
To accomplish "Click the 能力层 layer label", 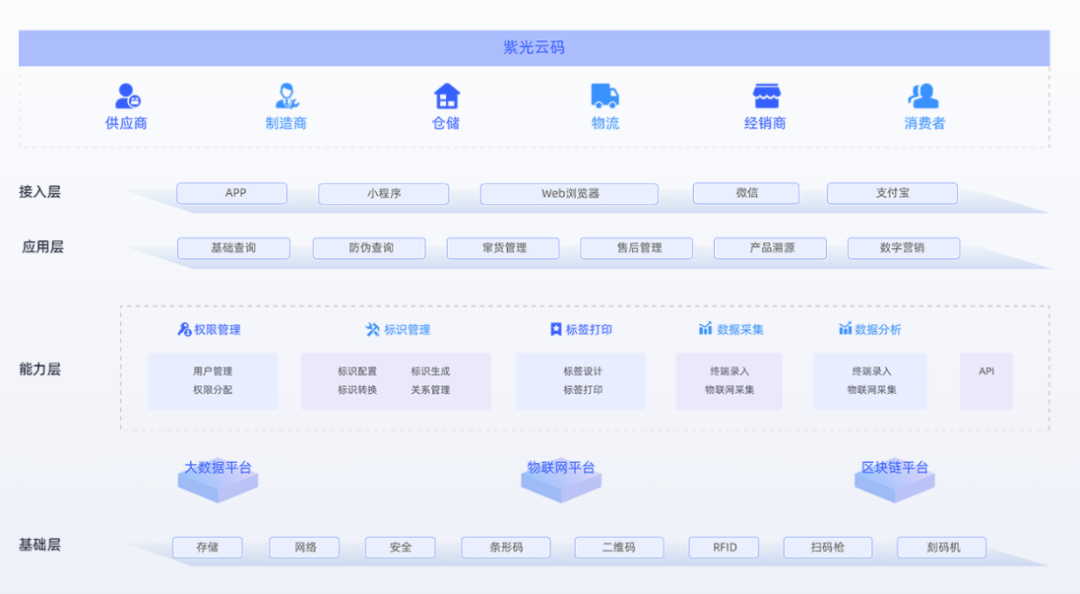I will click(x=40, y=369).
